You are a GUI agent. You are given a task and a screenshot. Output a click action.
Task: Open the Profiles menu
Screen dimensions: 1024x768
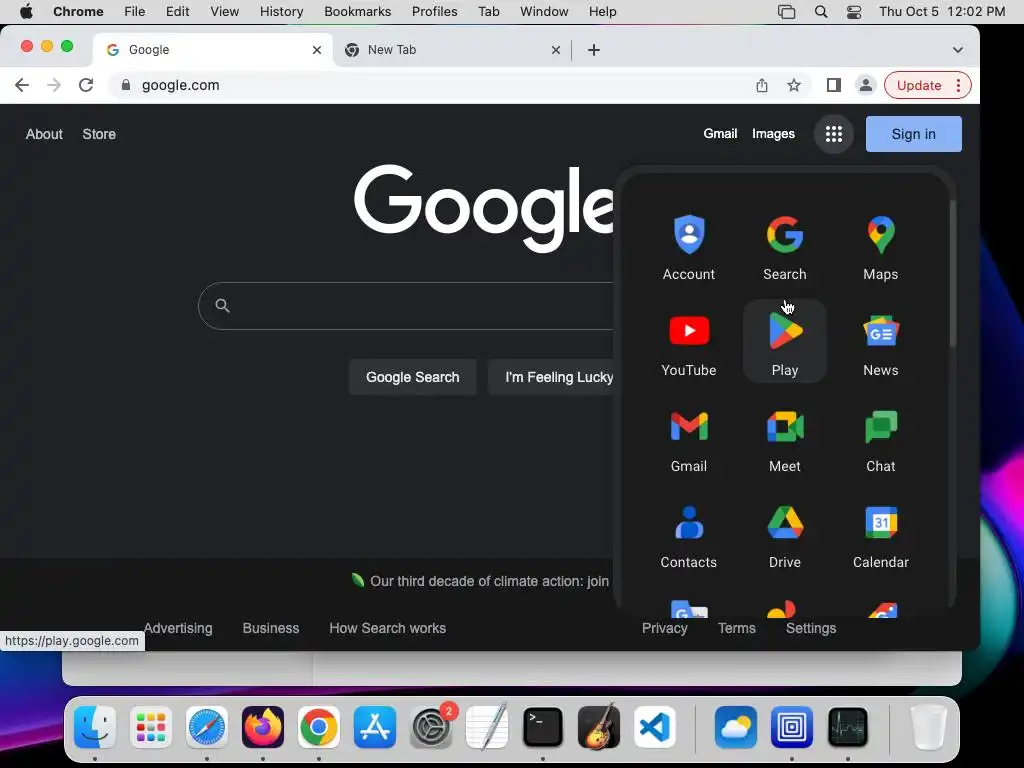pyautogui.click(x=434, y=12)
